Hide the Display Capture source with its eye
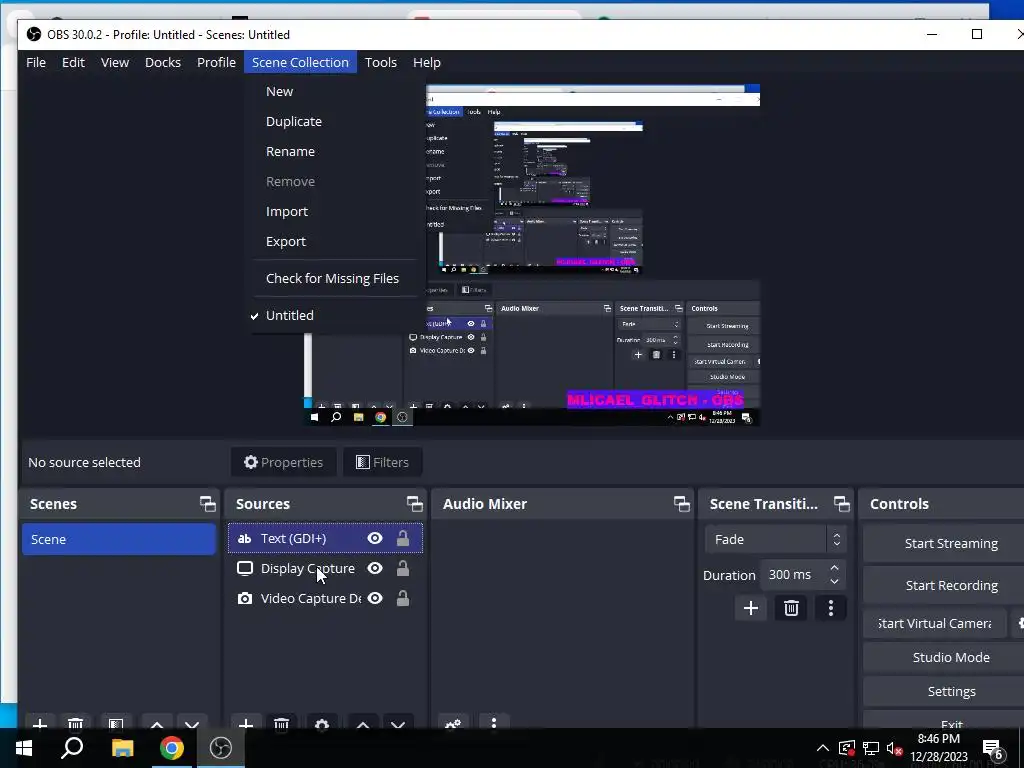 375,568
